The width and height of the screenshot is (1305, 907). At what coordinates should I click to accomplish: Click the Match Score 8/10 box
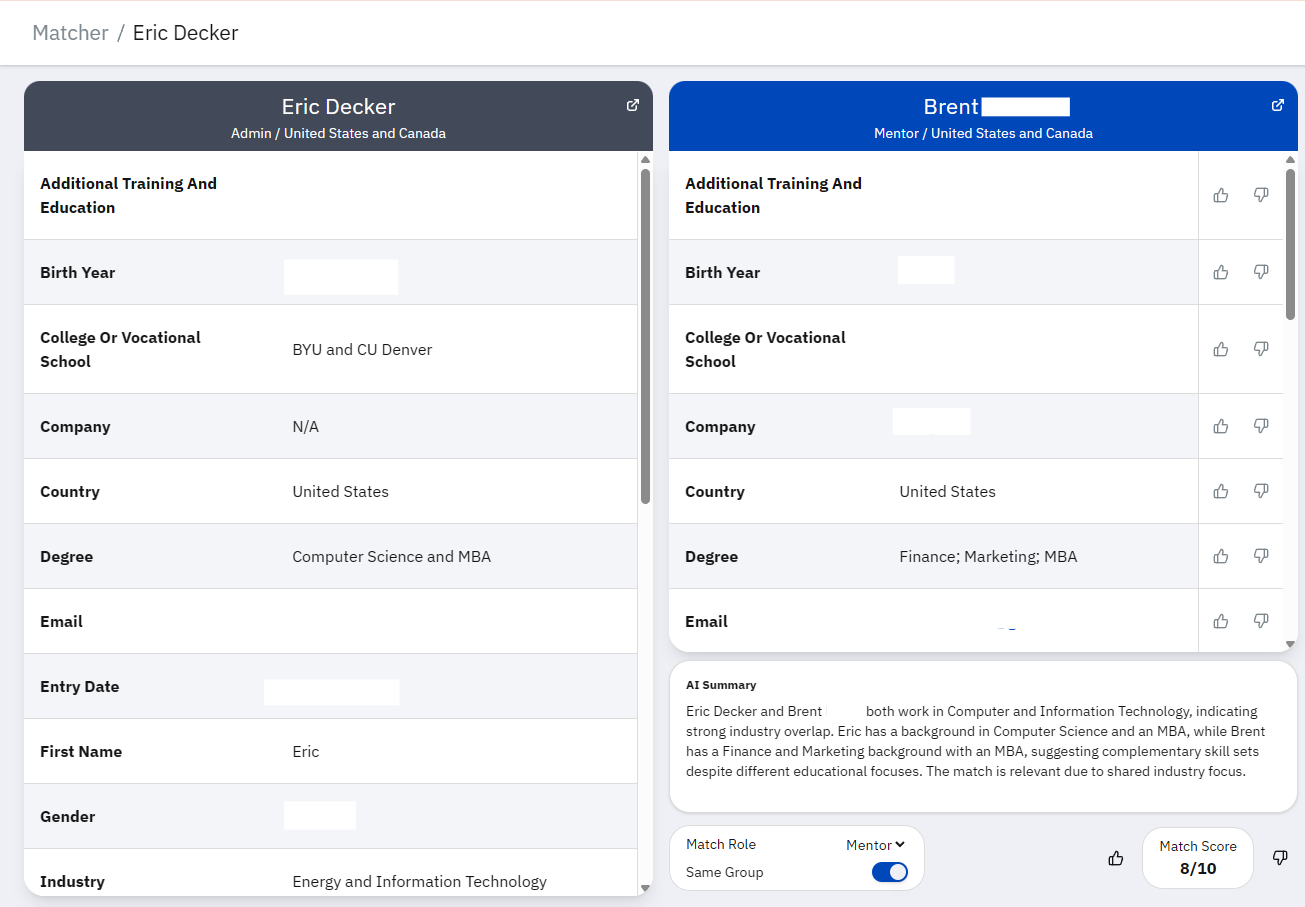1197,858
